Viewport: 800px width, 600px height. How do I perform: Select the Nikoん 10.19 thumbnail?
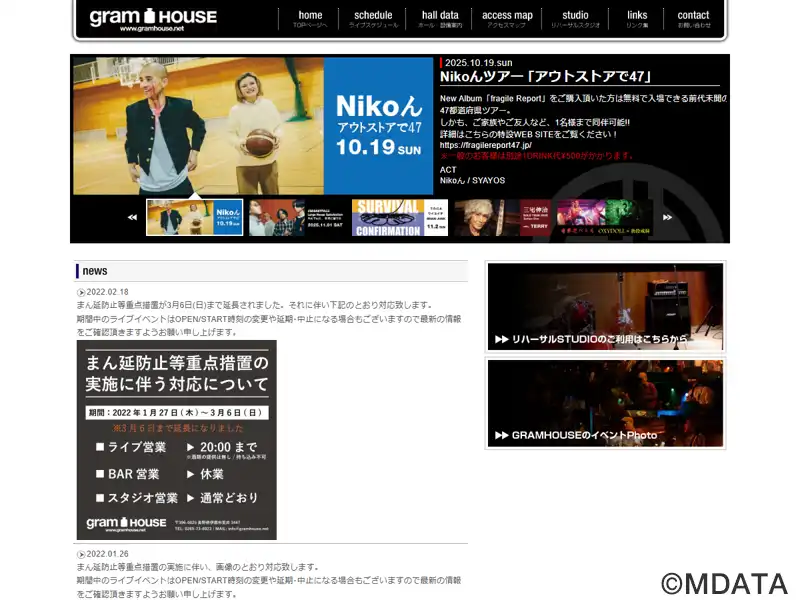point(194,218)
